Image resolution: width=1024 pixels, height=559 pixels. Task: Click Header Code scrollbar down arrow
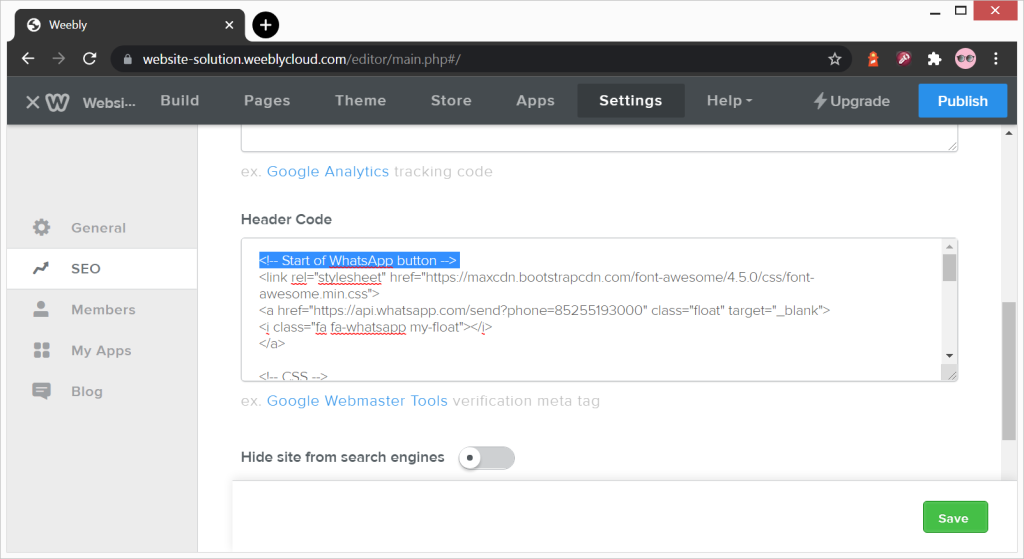[x=950, y=356]
